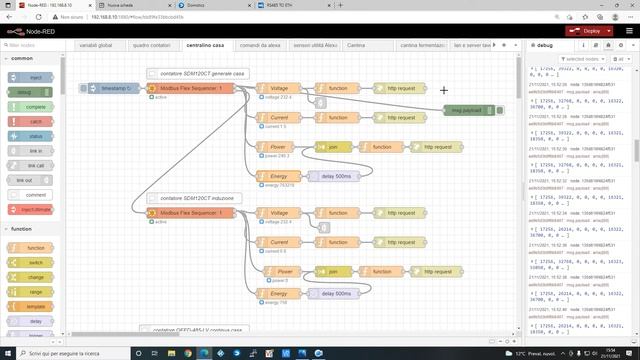
Task: Trigger the timestamp inject node button
Action: click(83, 88)
